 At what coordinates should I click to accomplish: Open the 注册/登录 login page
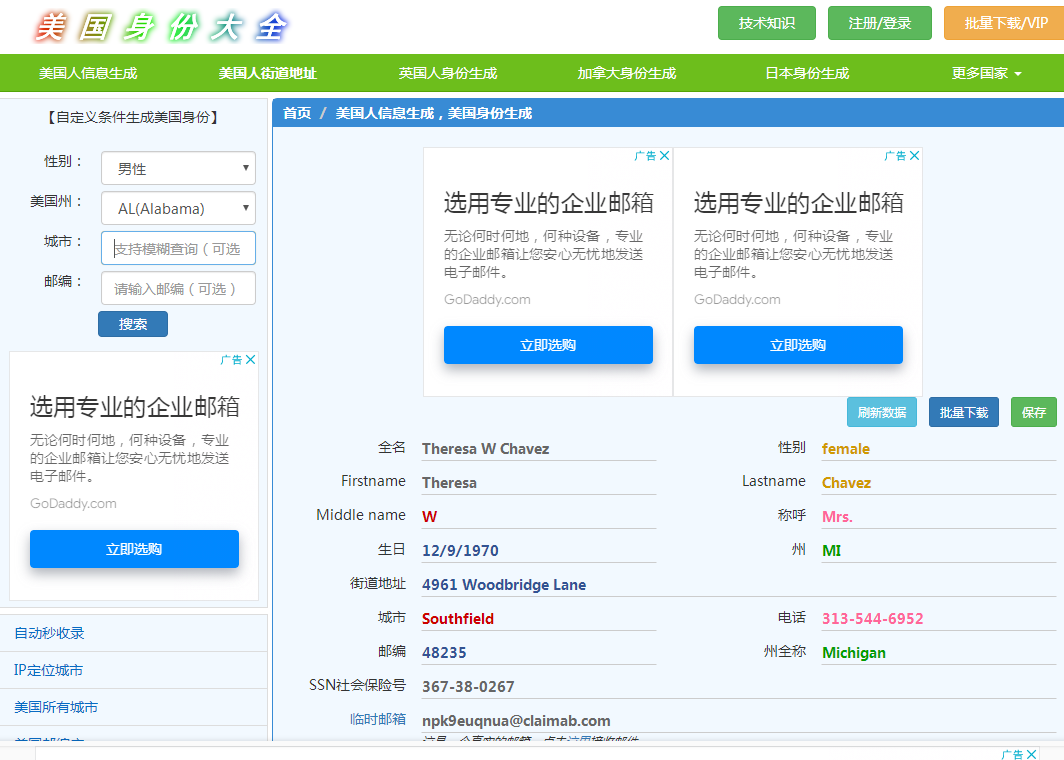click(879, 23)
